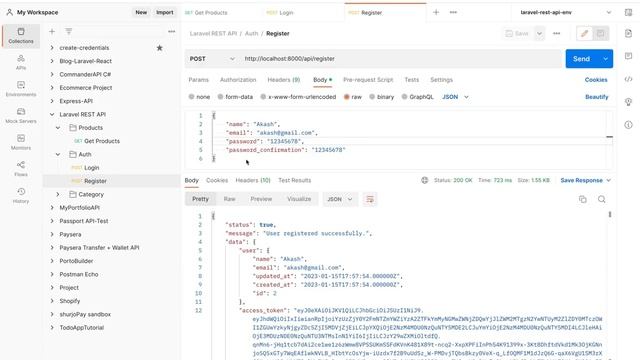Viewport: 640px width, 360px height.
Task: Open the comments icon in right sidebar
Action: (629, 56)
